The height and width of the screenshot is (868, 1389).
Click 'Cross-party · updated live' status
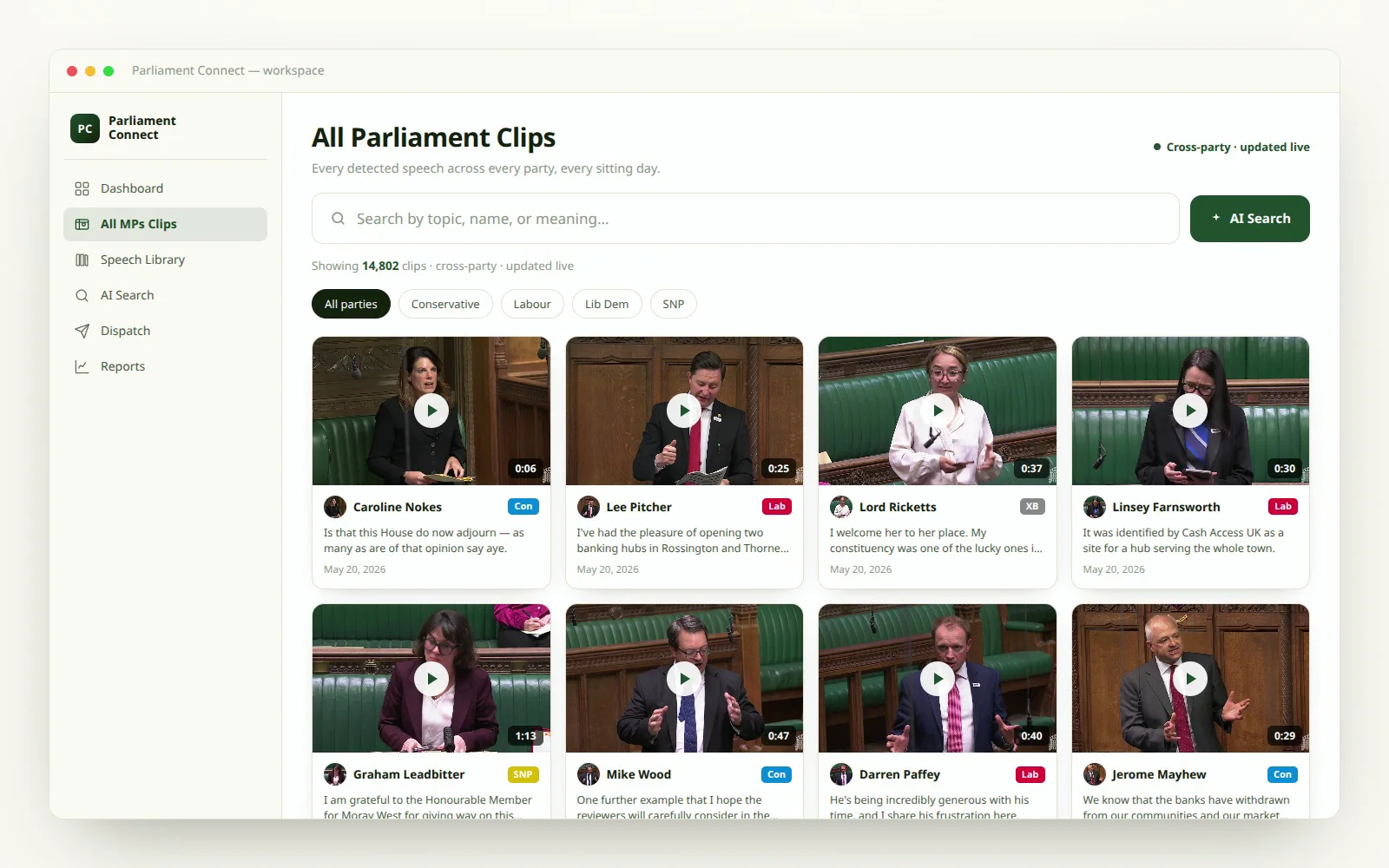coord(1231,147)
